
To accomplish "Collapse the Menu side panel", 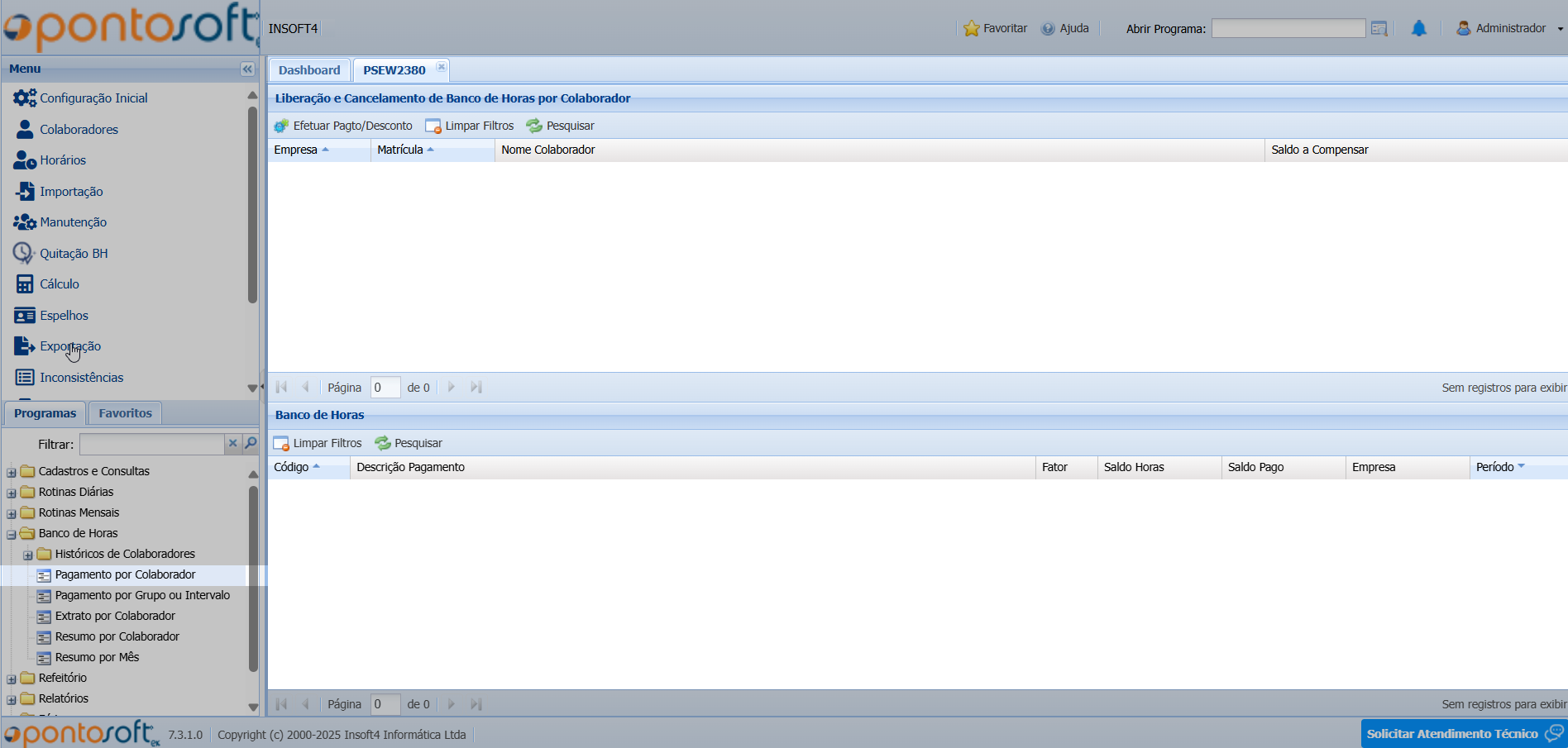I will pyautogui.click(x=246, y=69).
